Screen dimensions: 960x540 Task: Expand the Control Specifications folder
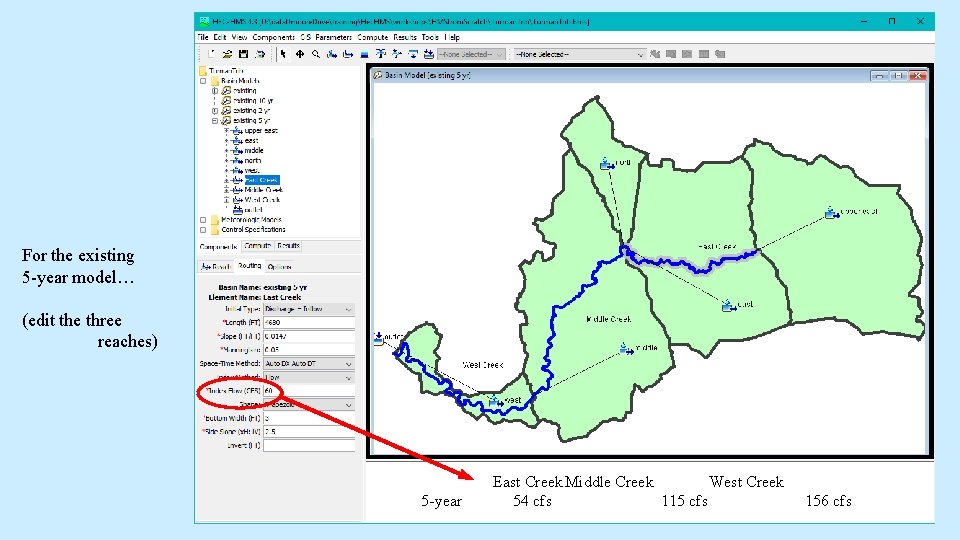coord(203,230)
